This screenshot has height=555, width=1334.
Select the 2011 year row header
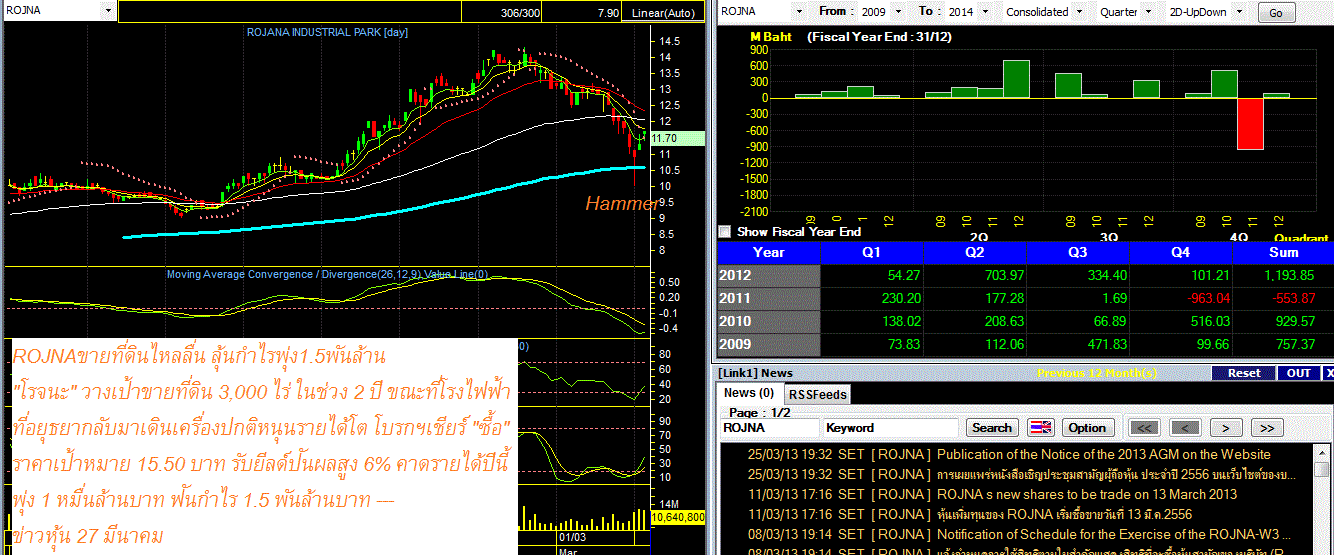point(769,298)
